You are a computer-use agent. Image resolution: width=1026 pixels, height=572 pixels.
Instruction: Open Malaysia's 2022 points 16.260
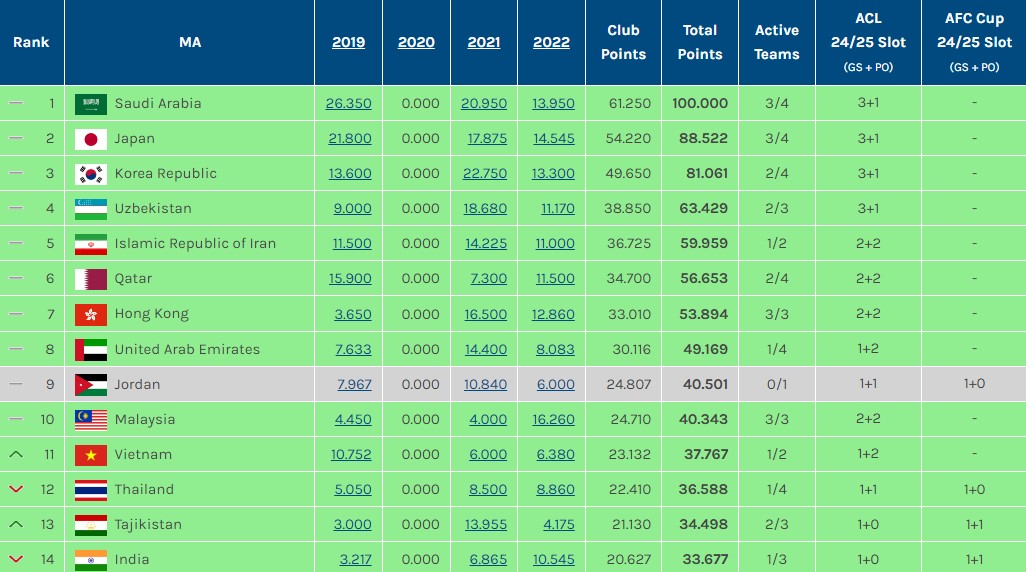pyautogui.click(x=553, y=420)
